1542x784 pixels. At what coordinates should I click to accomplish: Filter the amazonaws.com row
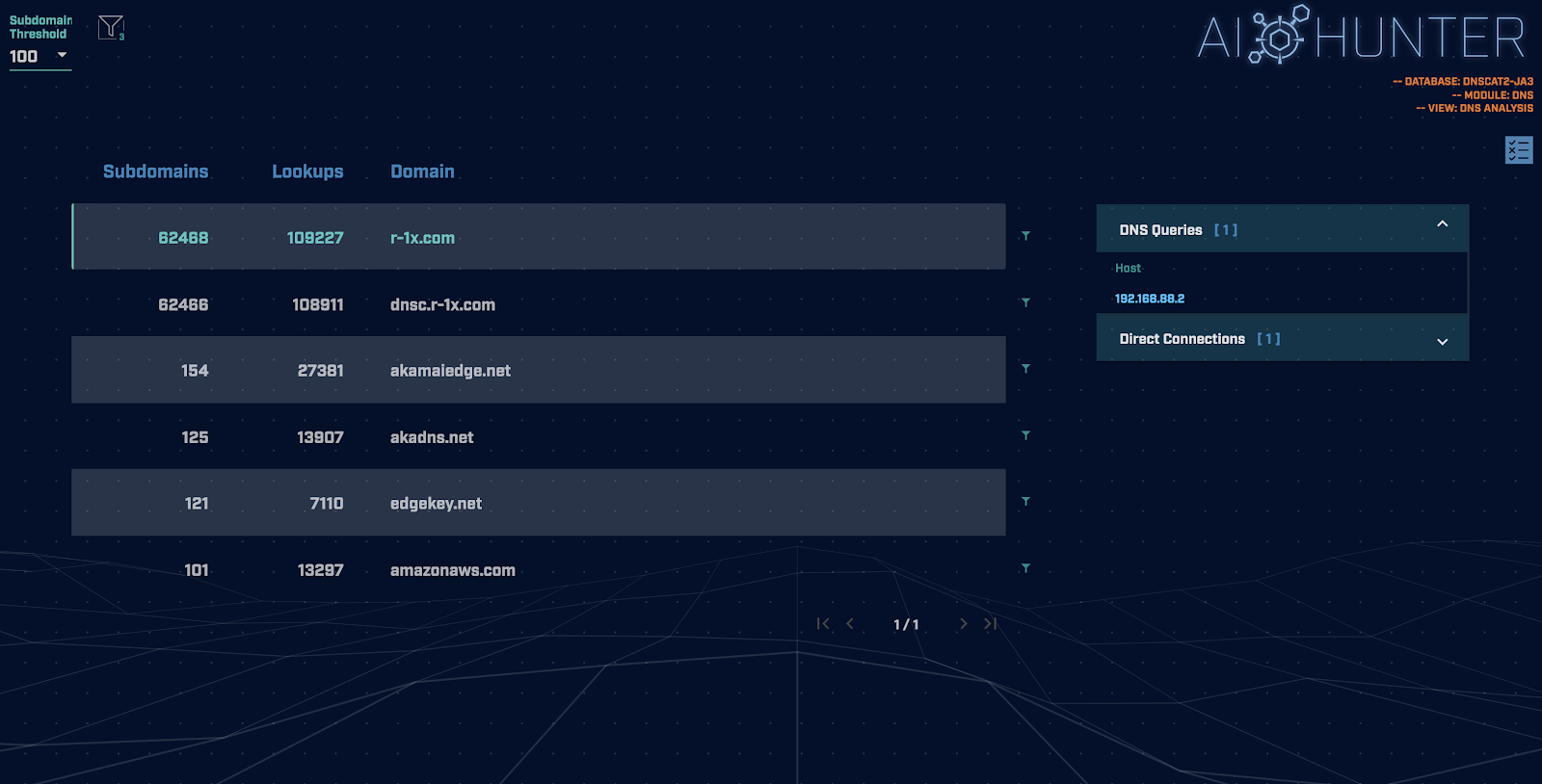tap(1025, 568)
